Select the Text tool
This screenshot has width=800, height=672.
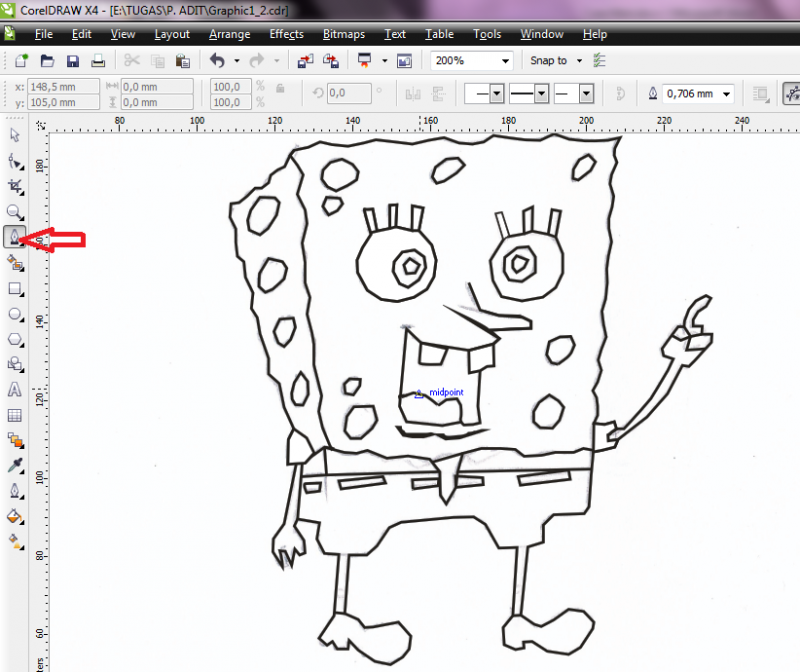(15, 390)
